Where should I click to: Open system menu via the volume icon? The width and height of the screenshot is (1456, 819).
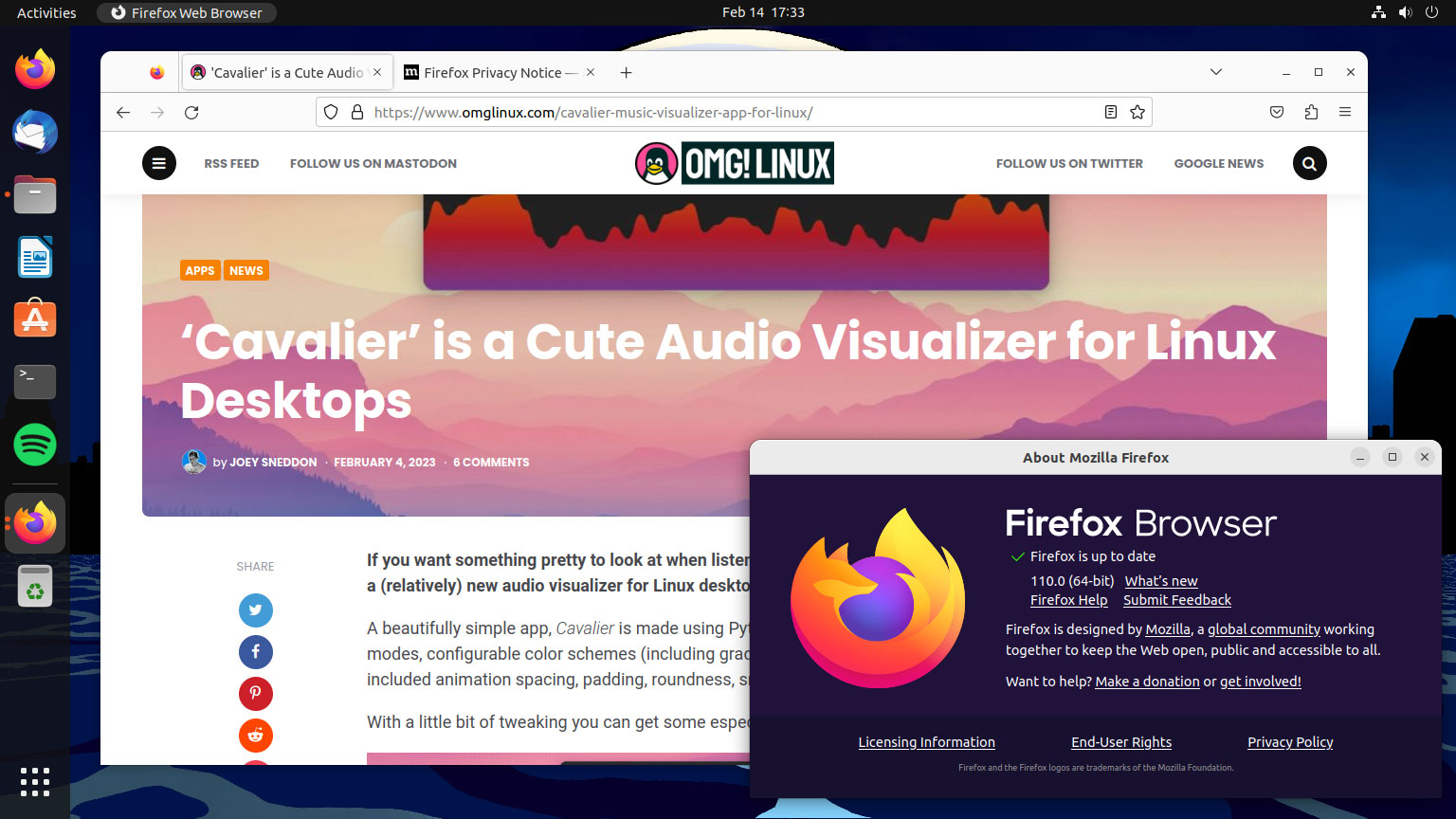1405,12
